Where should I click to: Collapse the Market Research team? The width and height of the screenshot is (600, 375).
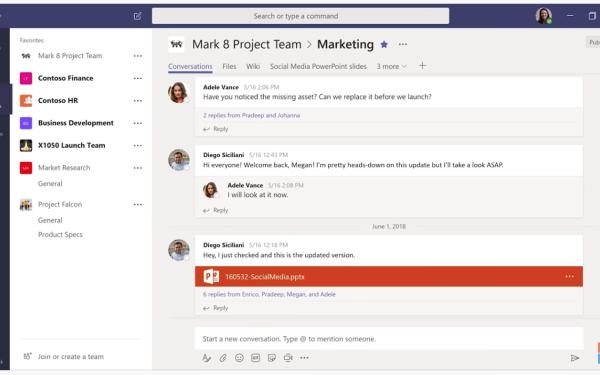point(64,168)
